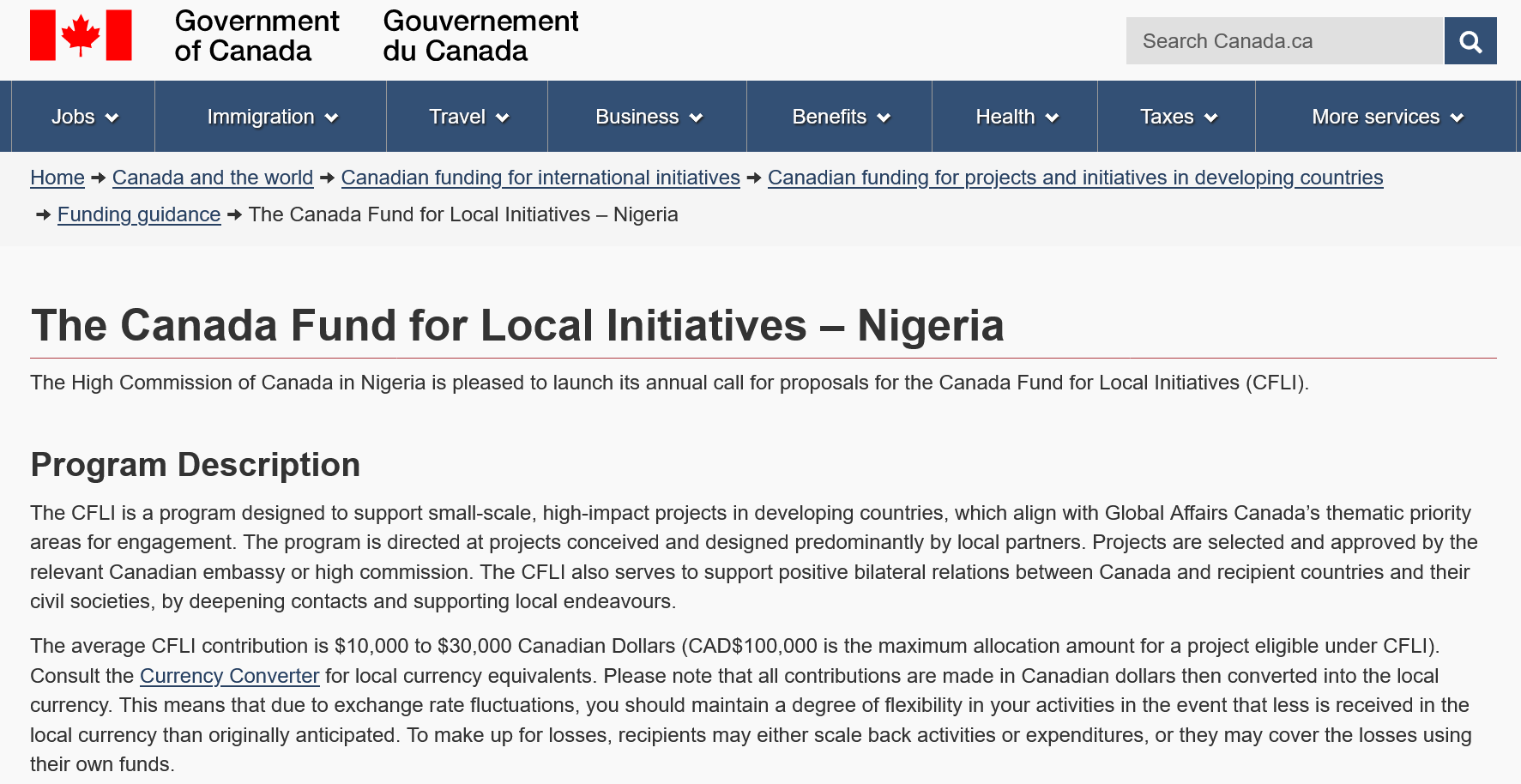
Task: Open the Canada and the world breadcrumb
Action: [x=213, y=178]
